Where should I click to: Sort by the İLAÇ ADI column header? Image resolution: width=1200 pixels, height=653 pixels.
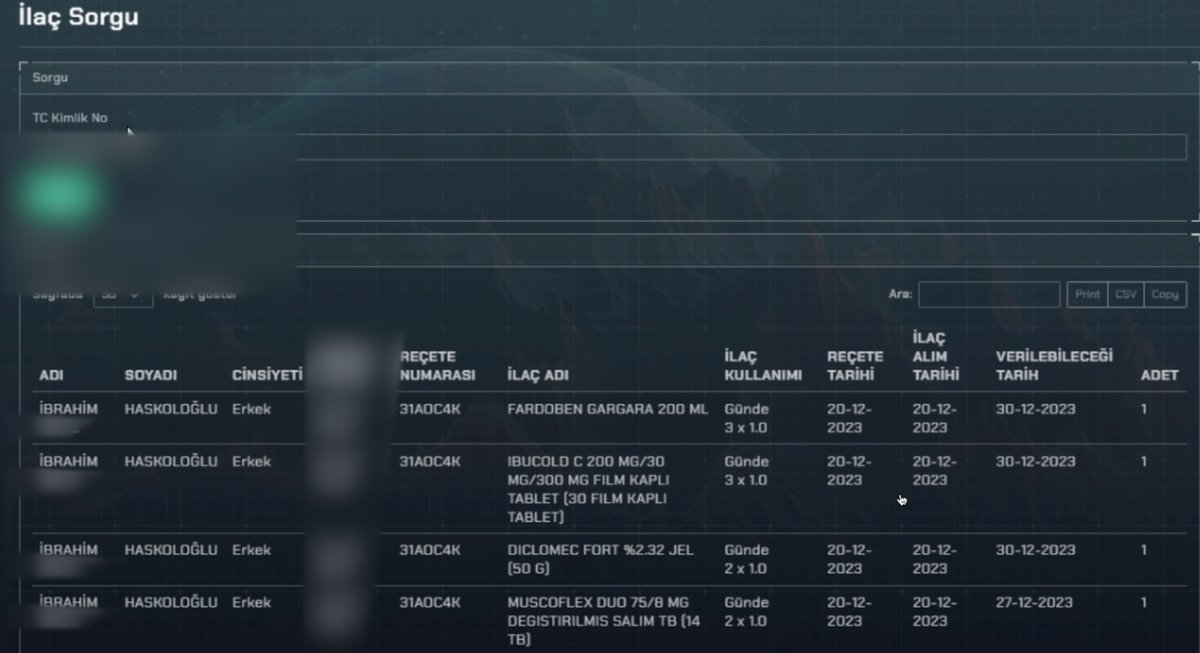[x=538, y=375]
